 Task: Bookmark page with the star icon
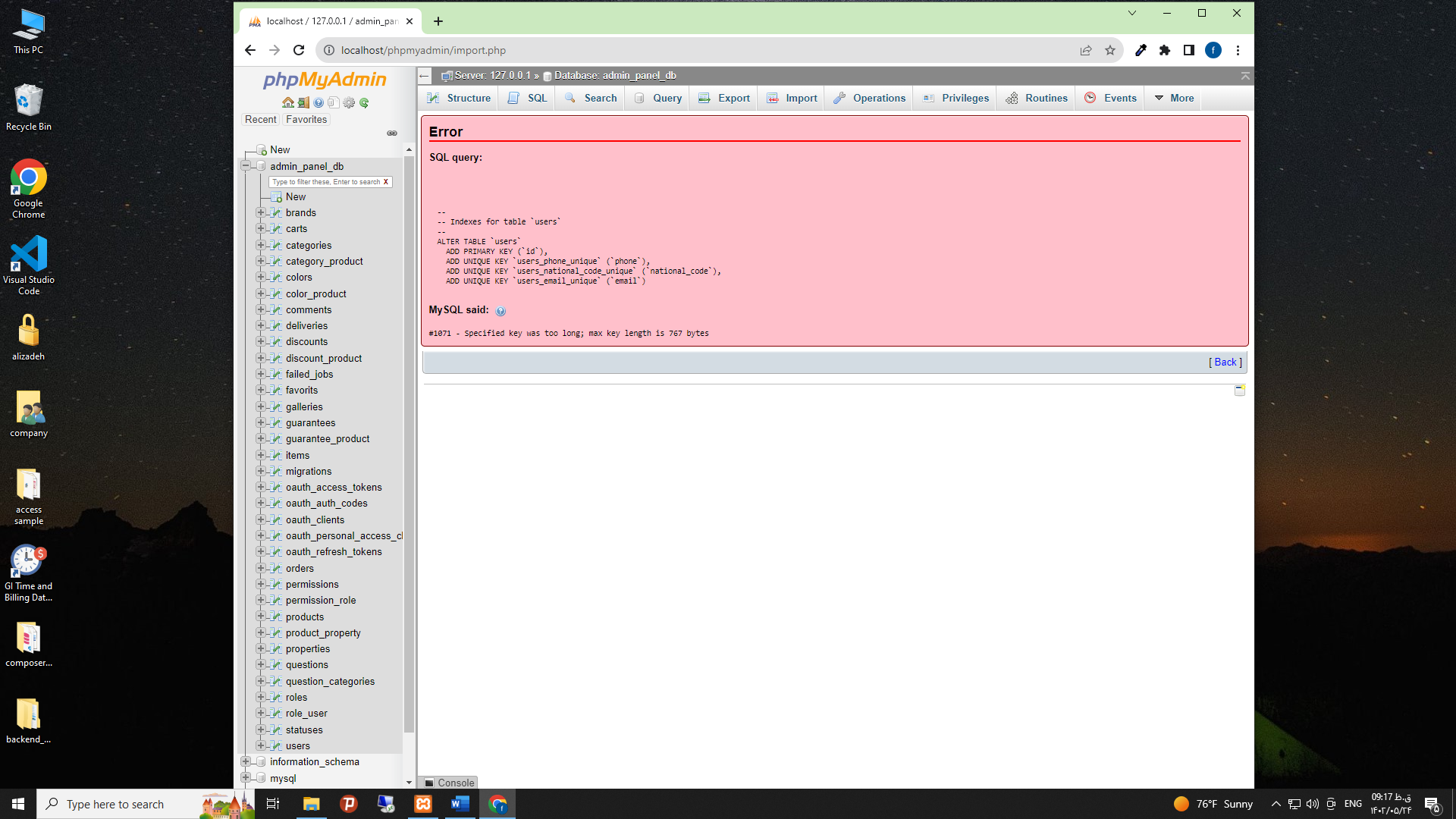pyautogui.click(x=1110, y=50)
